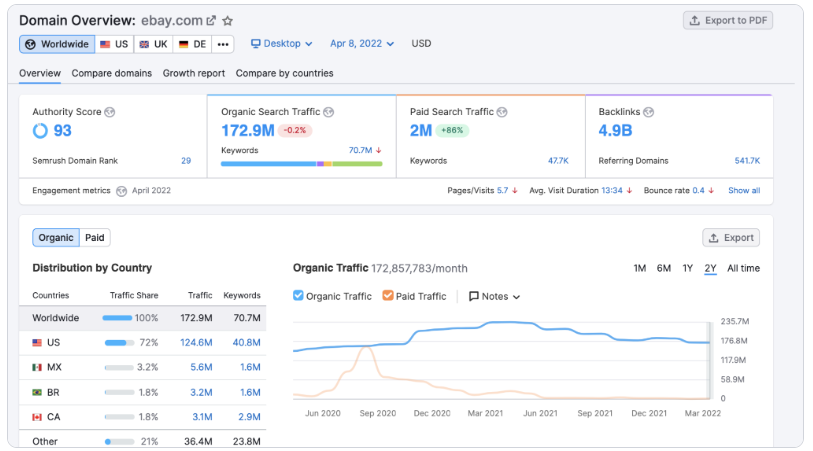
Task: Set chart range to 1Y
Action: [688, 269]
